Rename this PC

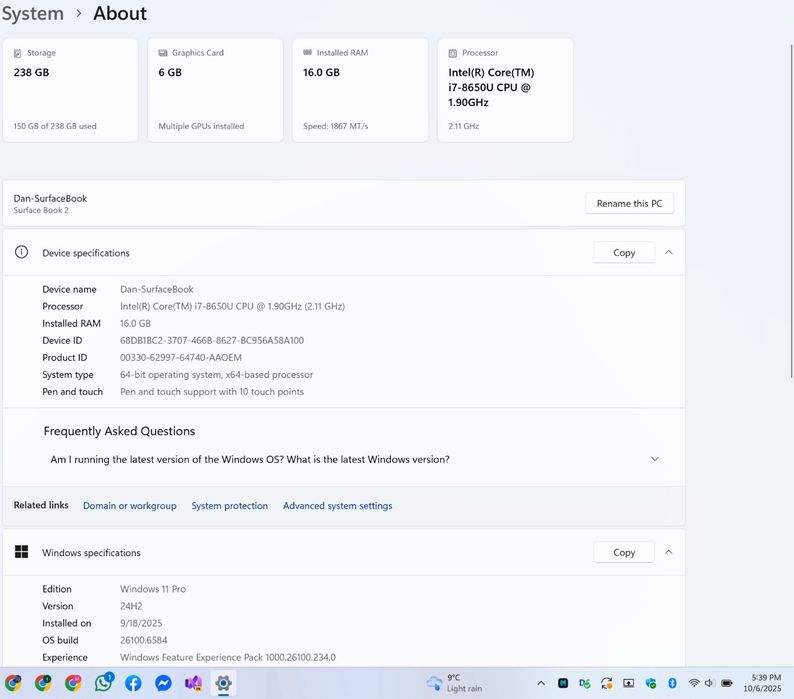[629, 203]
